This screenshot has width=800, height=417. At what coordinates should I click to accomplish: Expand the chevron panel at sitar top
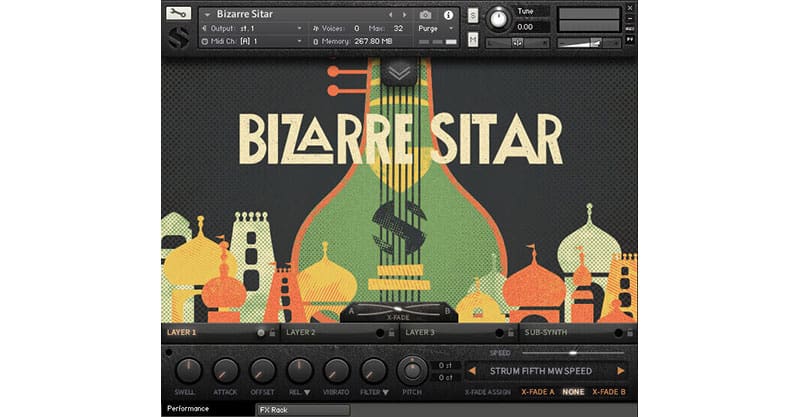point(399,72)
